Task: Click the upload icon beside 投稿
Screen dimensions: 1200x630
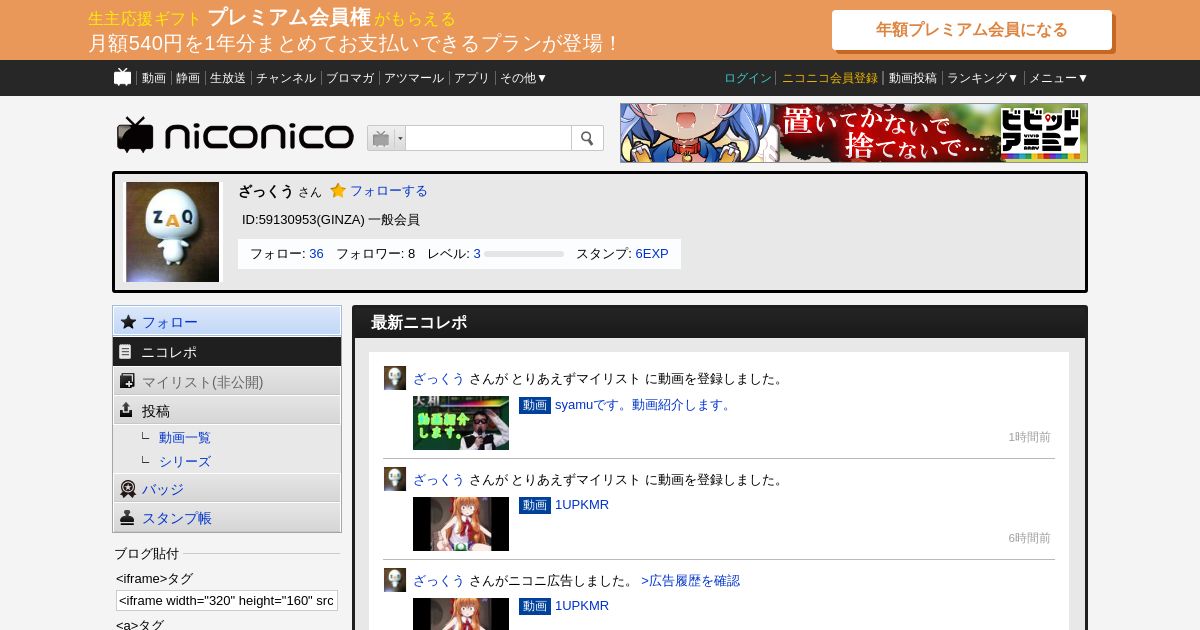Action: 126,410
